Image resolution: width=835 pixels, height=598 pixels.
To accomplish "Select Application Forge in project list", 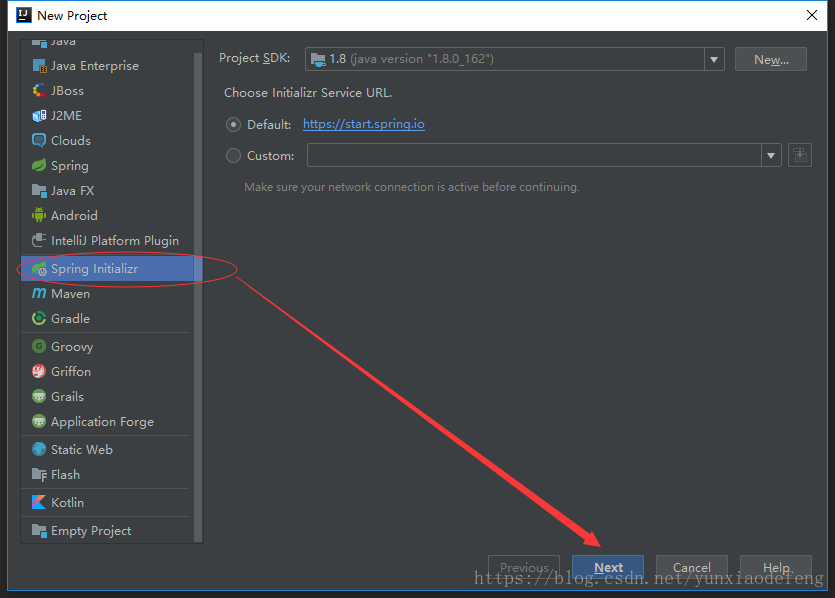I will point(107,421).
